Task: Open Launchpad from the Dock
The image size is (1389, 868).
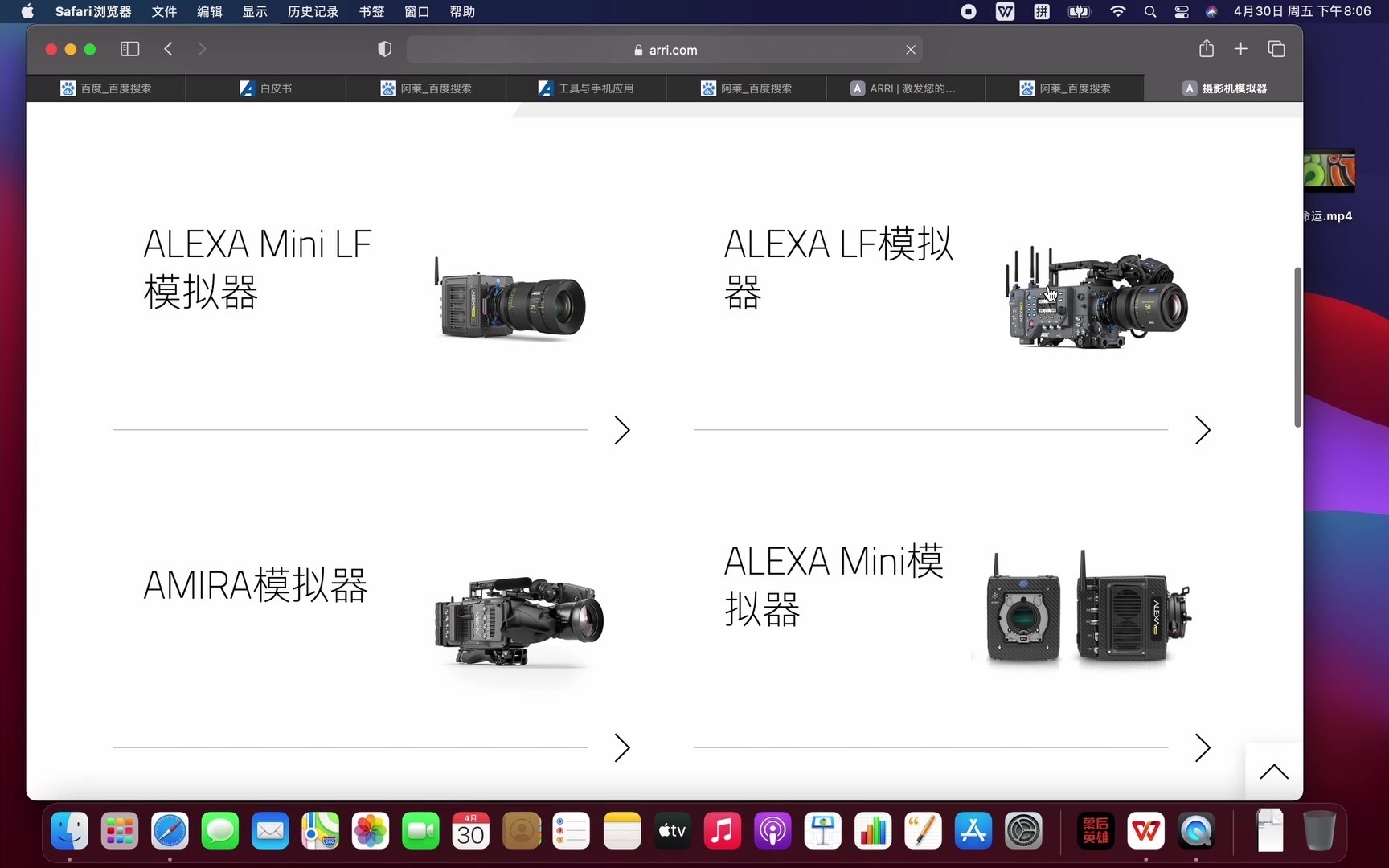Action: [119, 831]
